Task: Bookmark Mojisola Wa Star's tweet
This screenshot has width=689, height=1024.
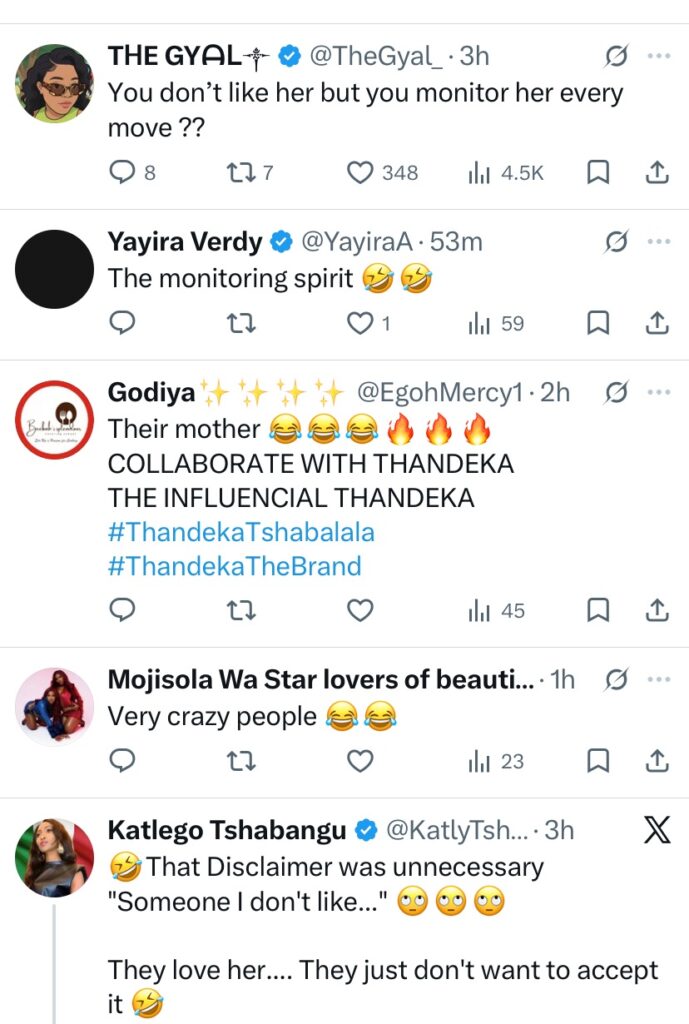Action: [x=597, y=761]
